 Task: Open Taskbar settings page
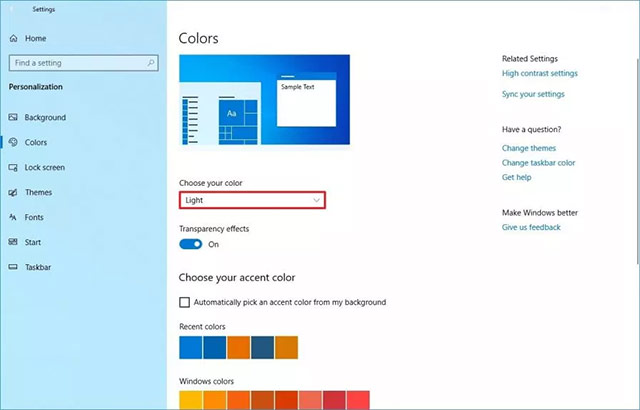pyautogui.click(x=38, y=267)
